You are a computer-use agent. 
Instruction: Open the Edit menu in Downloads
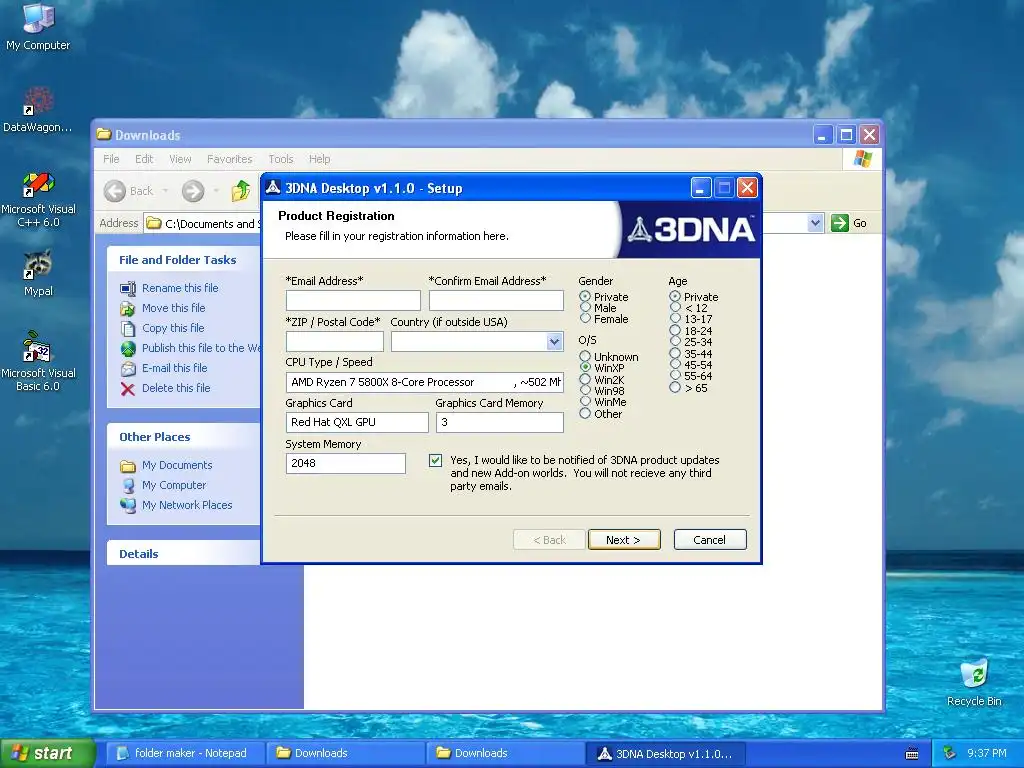[144, 159]
